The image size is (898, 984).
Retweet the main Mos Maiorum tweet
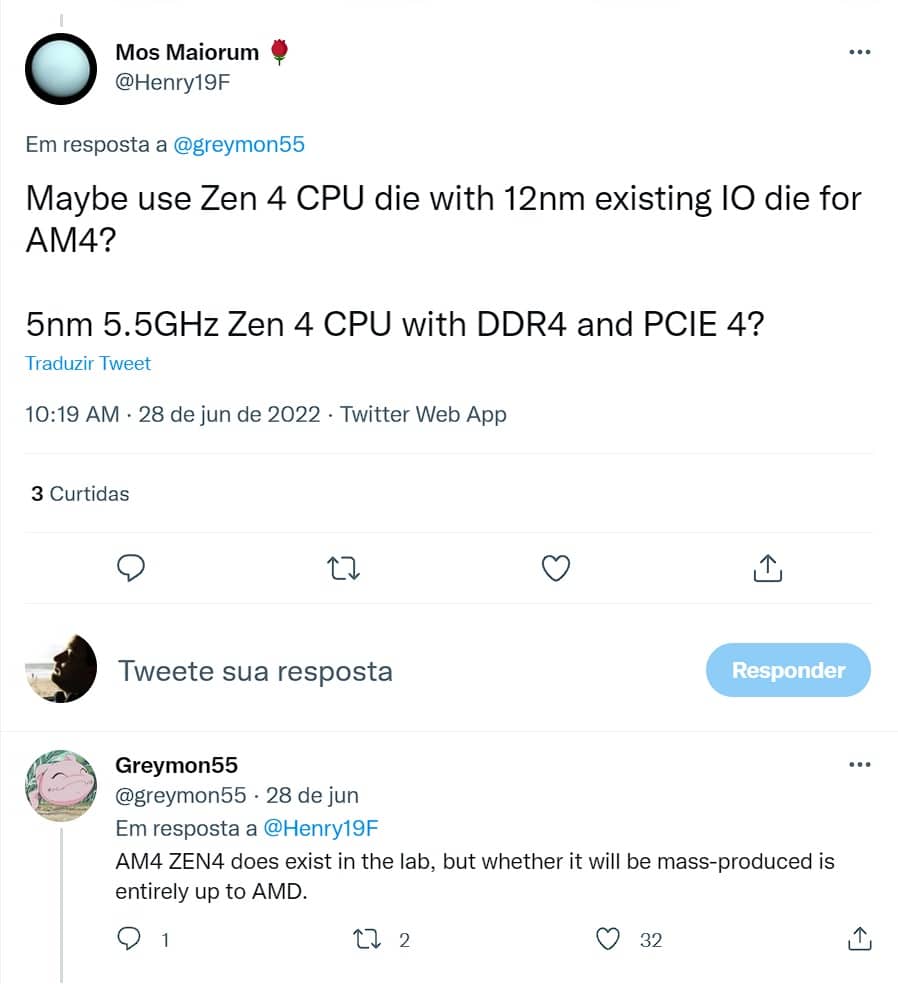343,569
